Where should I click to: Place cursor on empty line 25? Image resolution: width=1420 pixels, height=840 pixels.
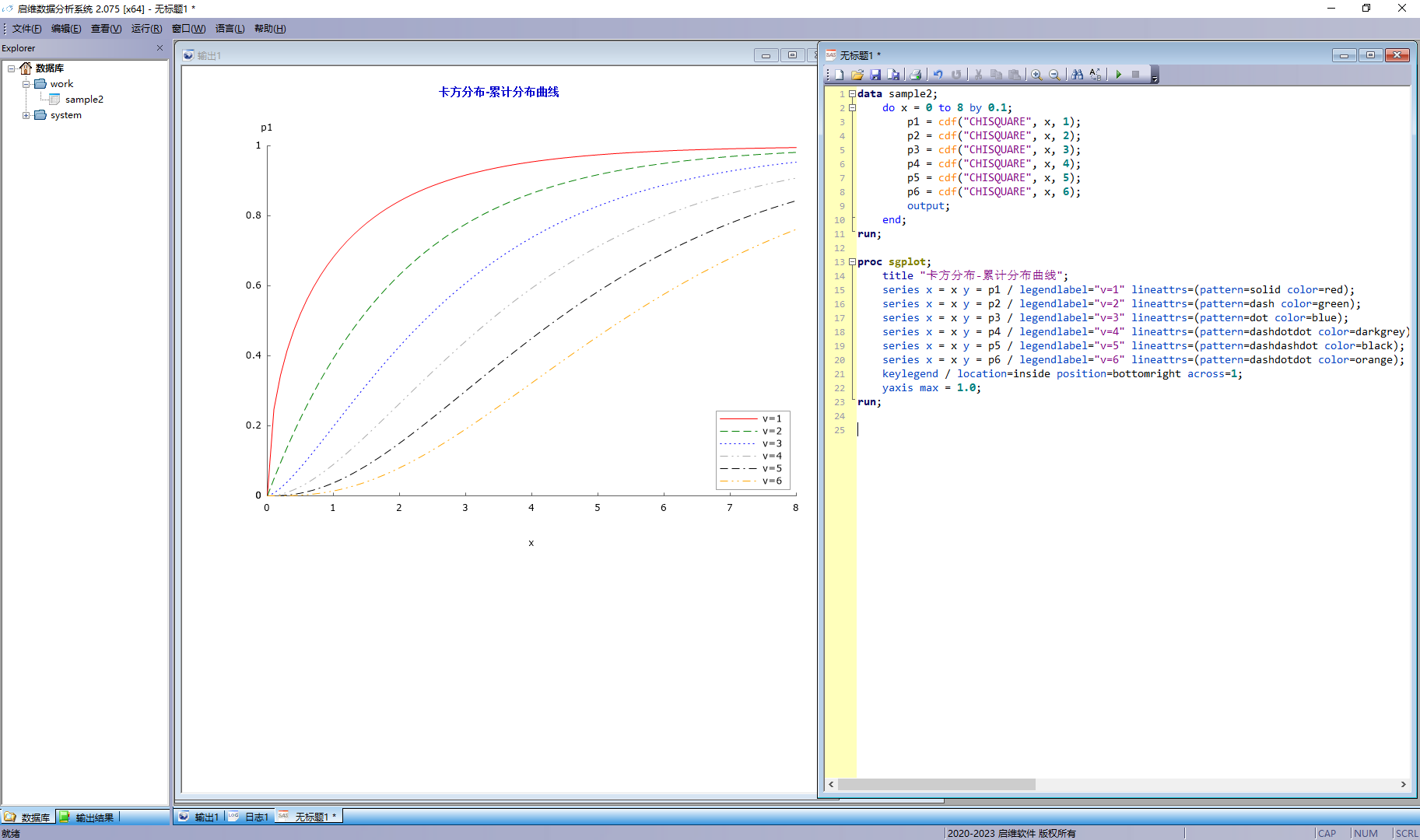1132,430
